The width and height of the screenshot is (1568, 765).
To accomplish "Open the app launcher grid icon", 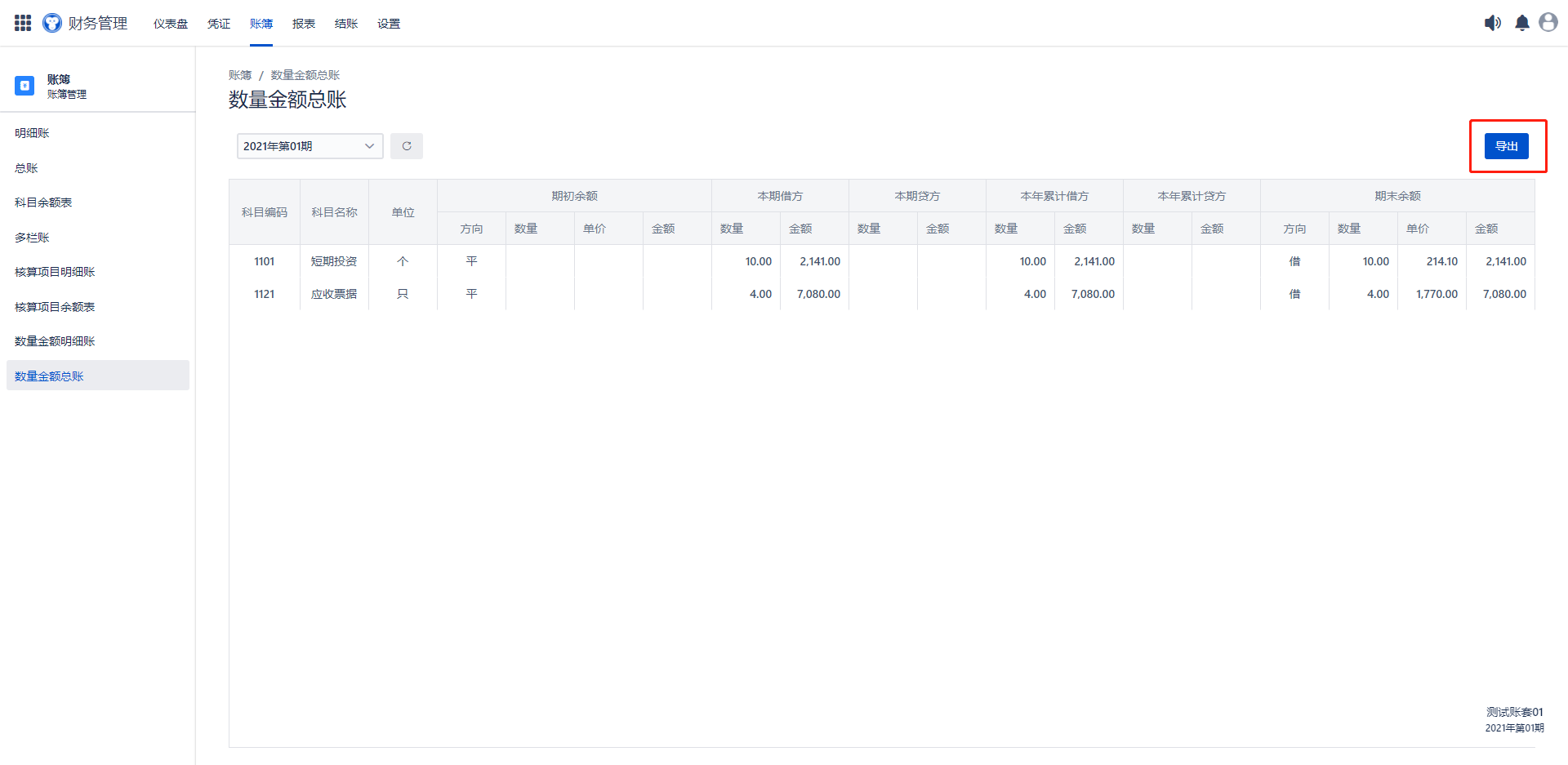I will click(x=23, y=23).
